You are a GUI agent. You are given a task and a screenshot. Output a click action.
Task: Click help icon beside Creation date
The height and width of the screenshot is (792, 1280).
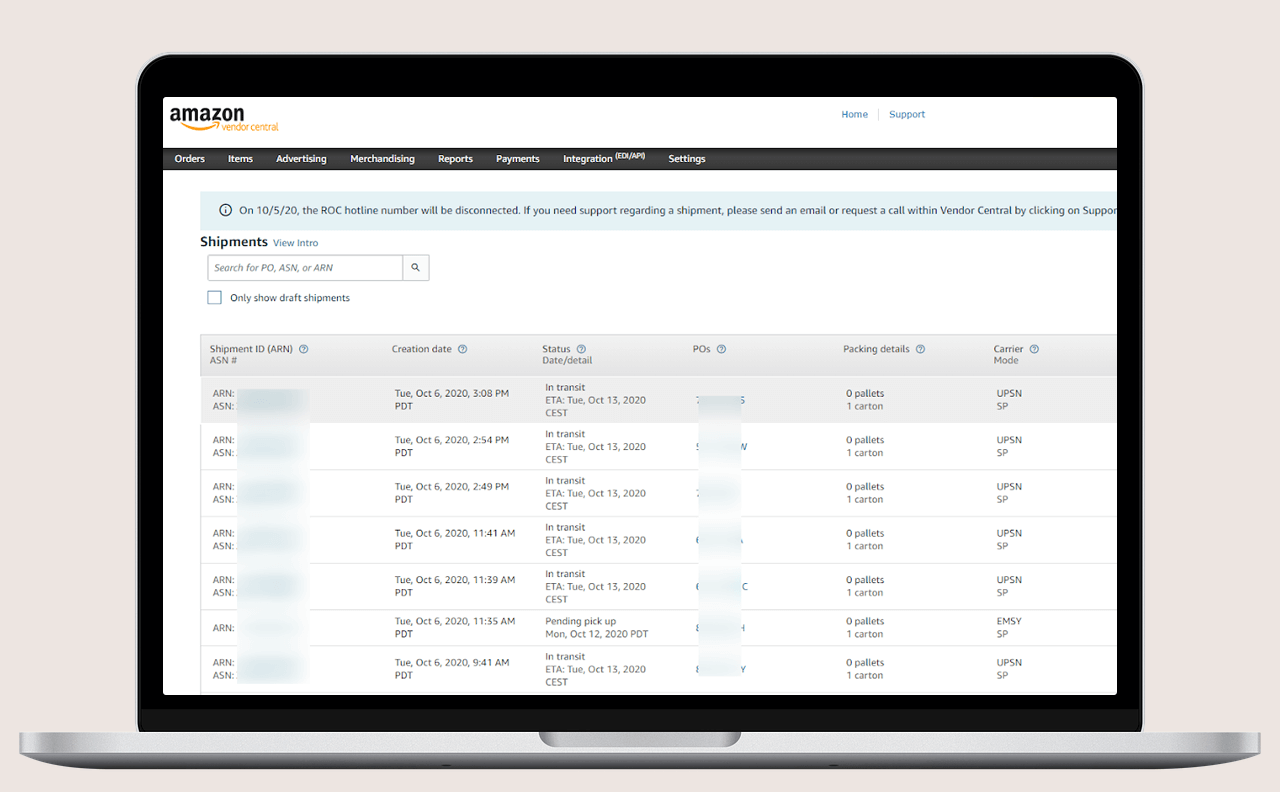462,349
